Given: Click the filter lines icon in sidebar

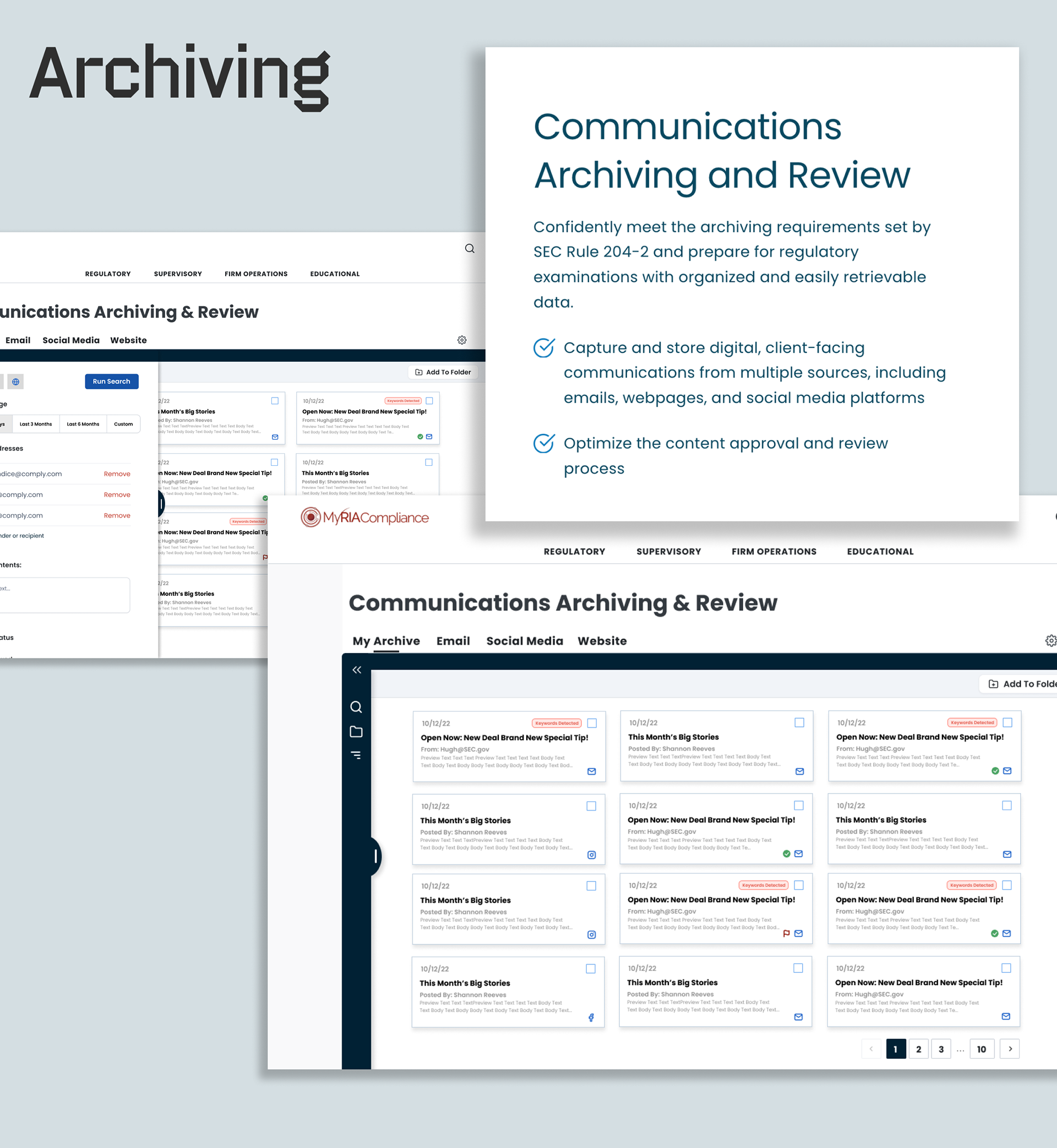Looking at the screenshot, I should [x=356, y=755].
